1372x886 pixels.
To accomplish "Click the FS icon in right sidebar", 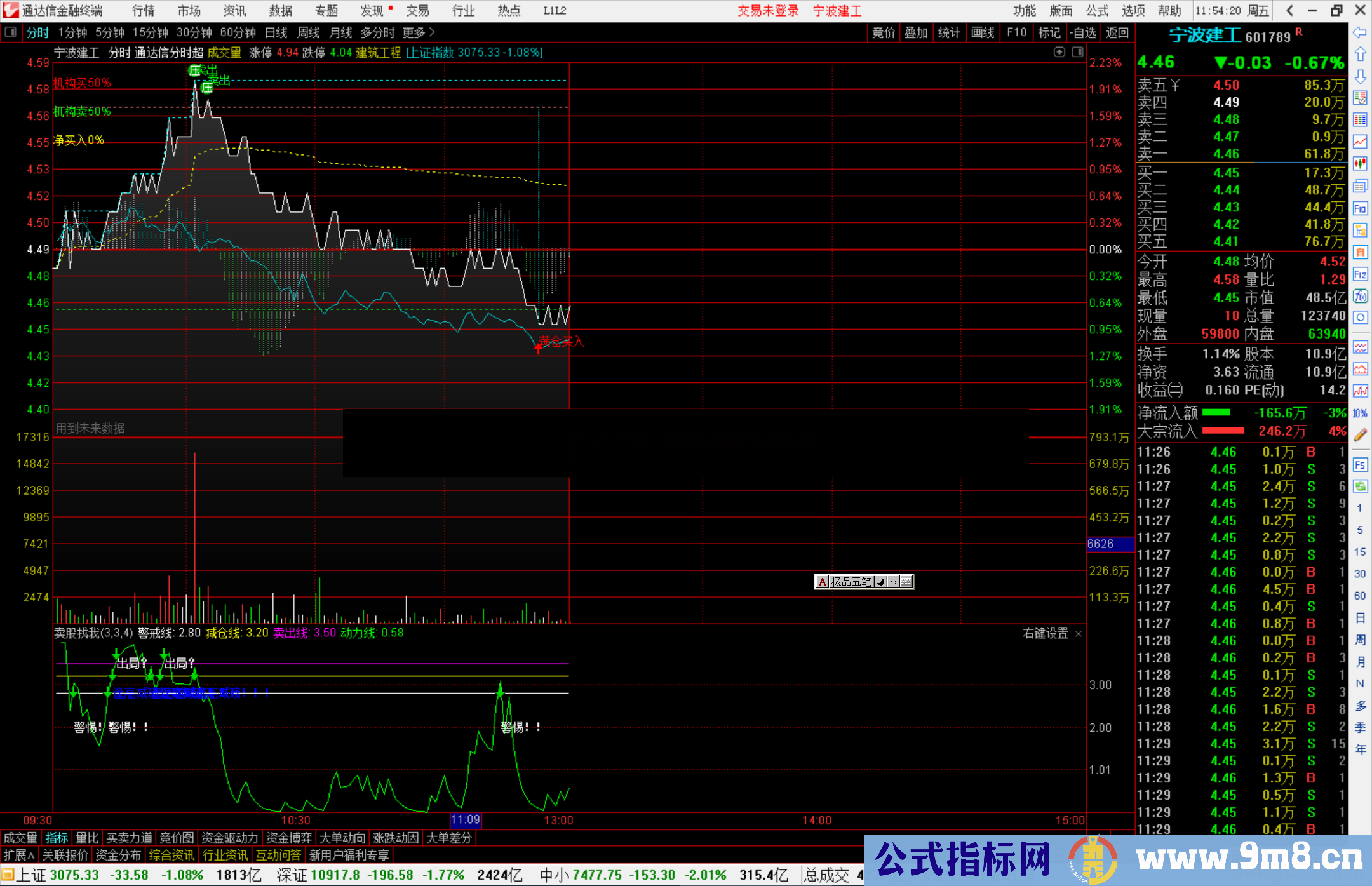I will tap(1360, 465).
